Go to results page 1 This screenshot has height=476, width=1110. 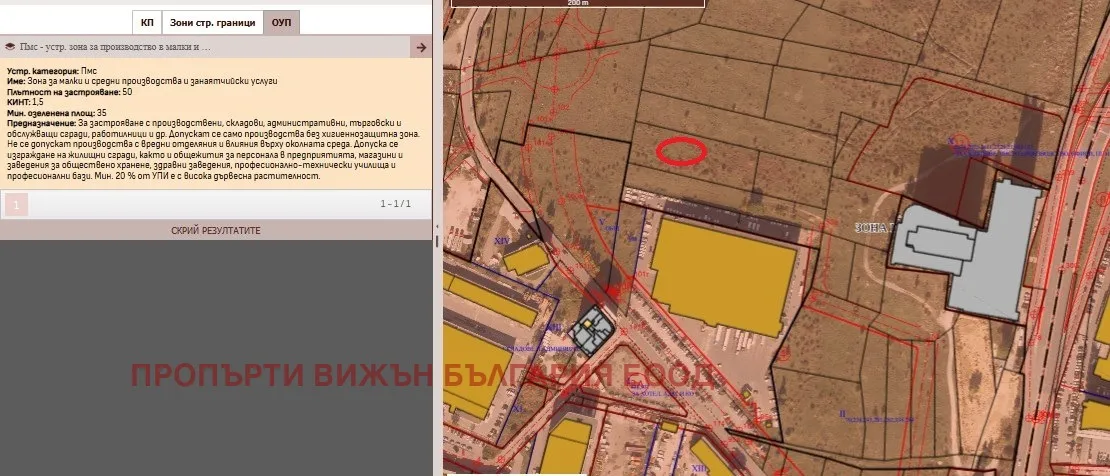(16, 205)
